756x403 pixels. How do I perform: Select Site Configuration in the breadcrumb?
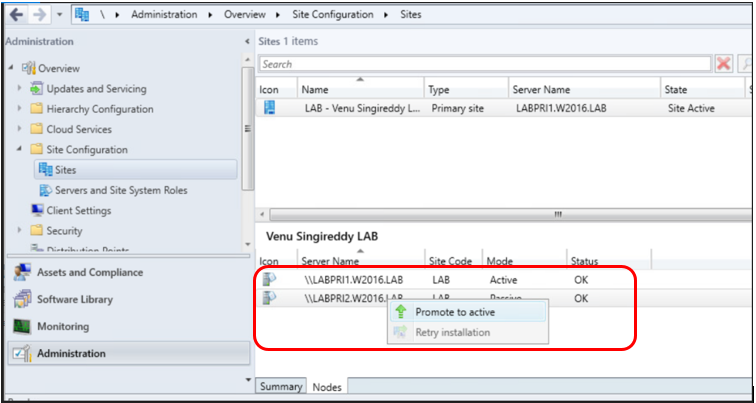tap(333, 15)
